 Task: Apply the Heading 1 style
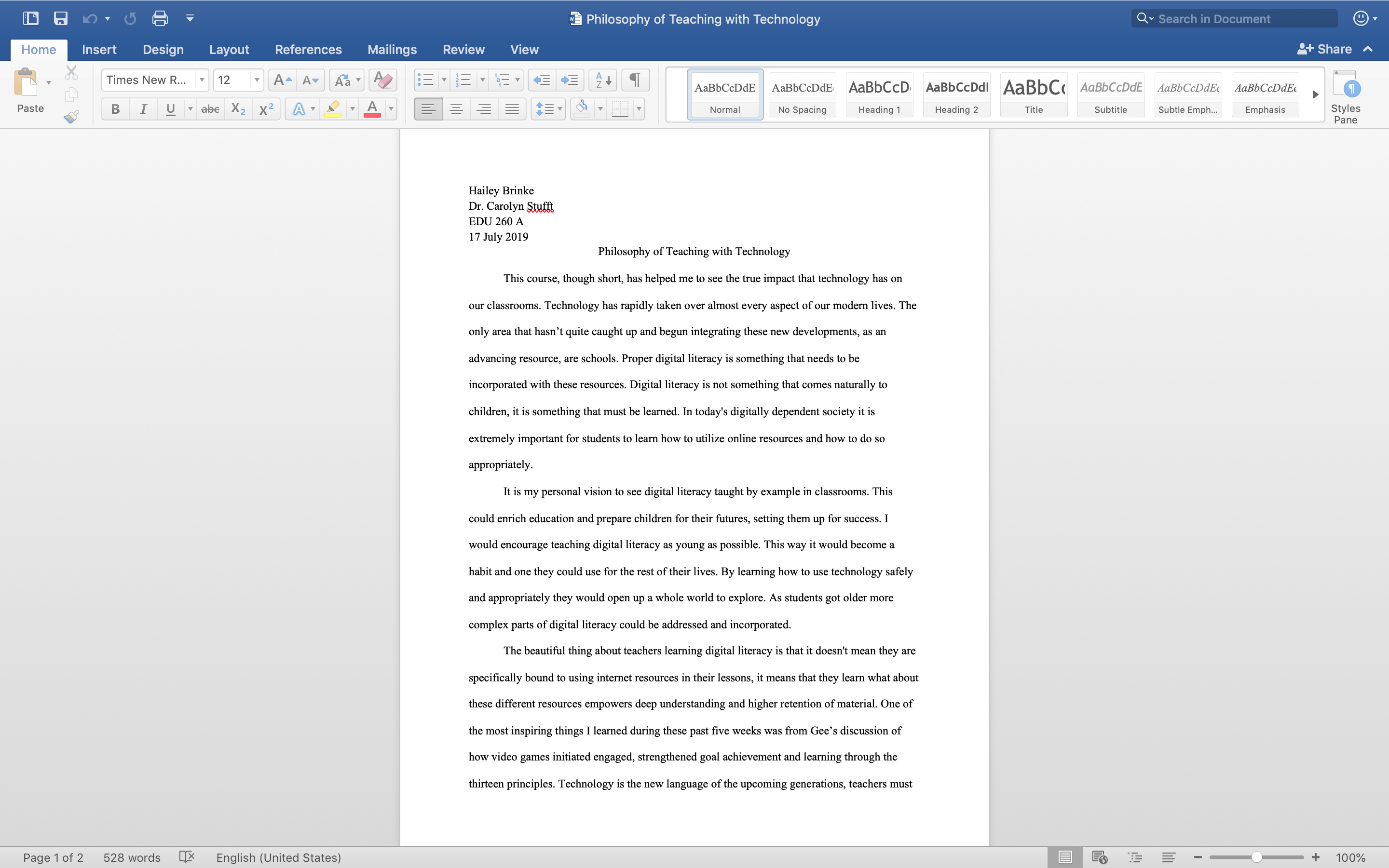point(879,95)
